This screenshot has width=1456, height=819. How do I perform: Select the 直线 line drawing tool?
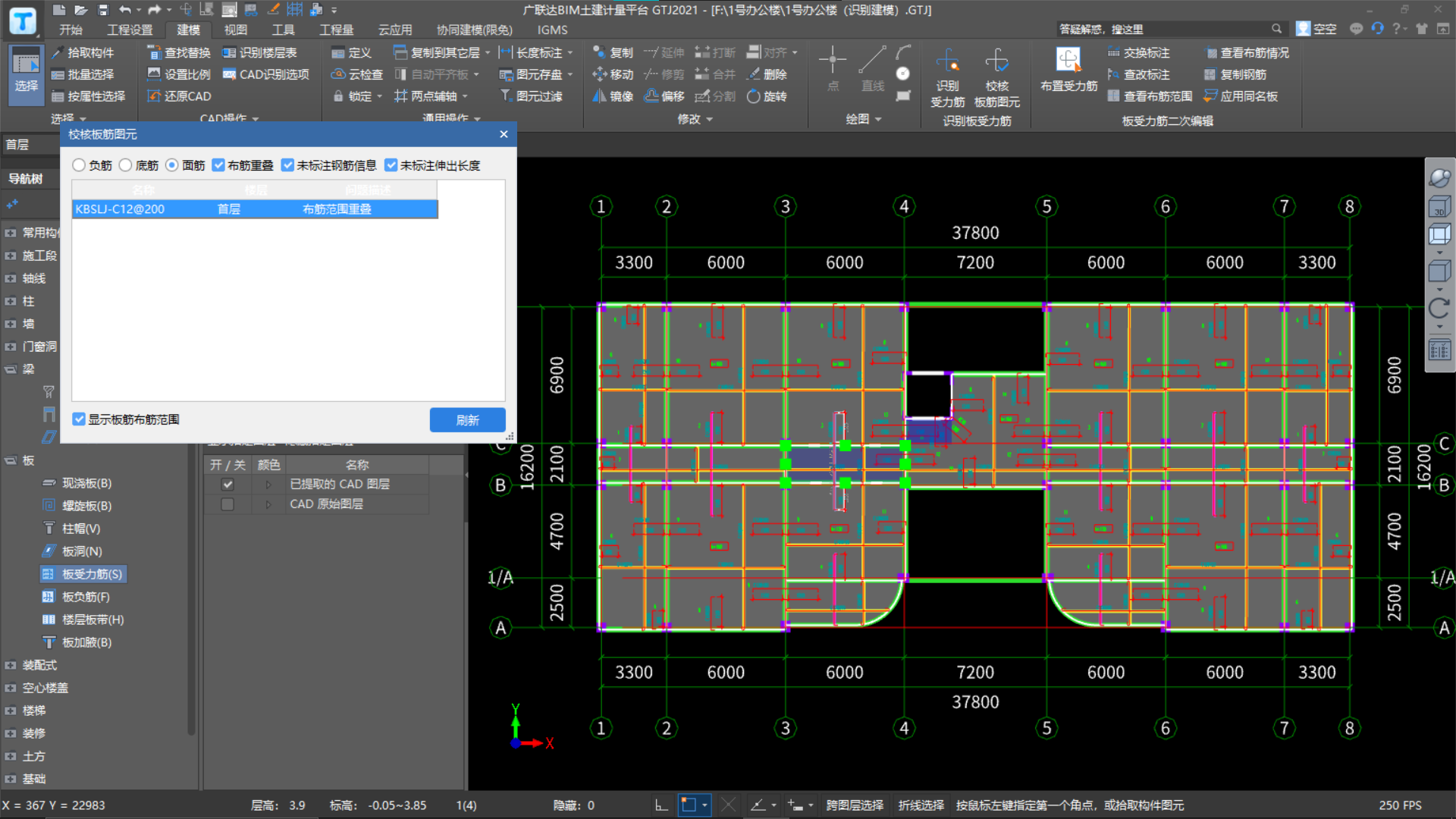872,68
